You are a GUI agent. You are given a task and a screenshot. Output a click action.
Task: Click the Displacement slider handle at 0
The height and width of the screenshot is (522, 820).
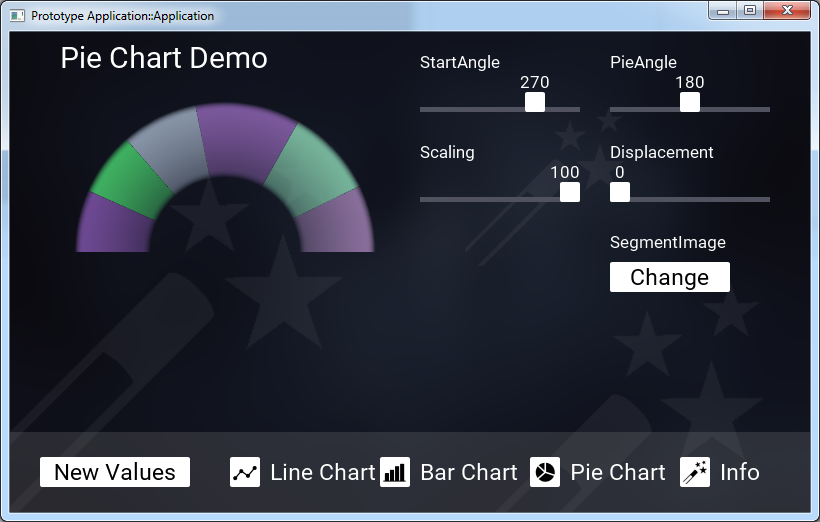tap(620, 192)
